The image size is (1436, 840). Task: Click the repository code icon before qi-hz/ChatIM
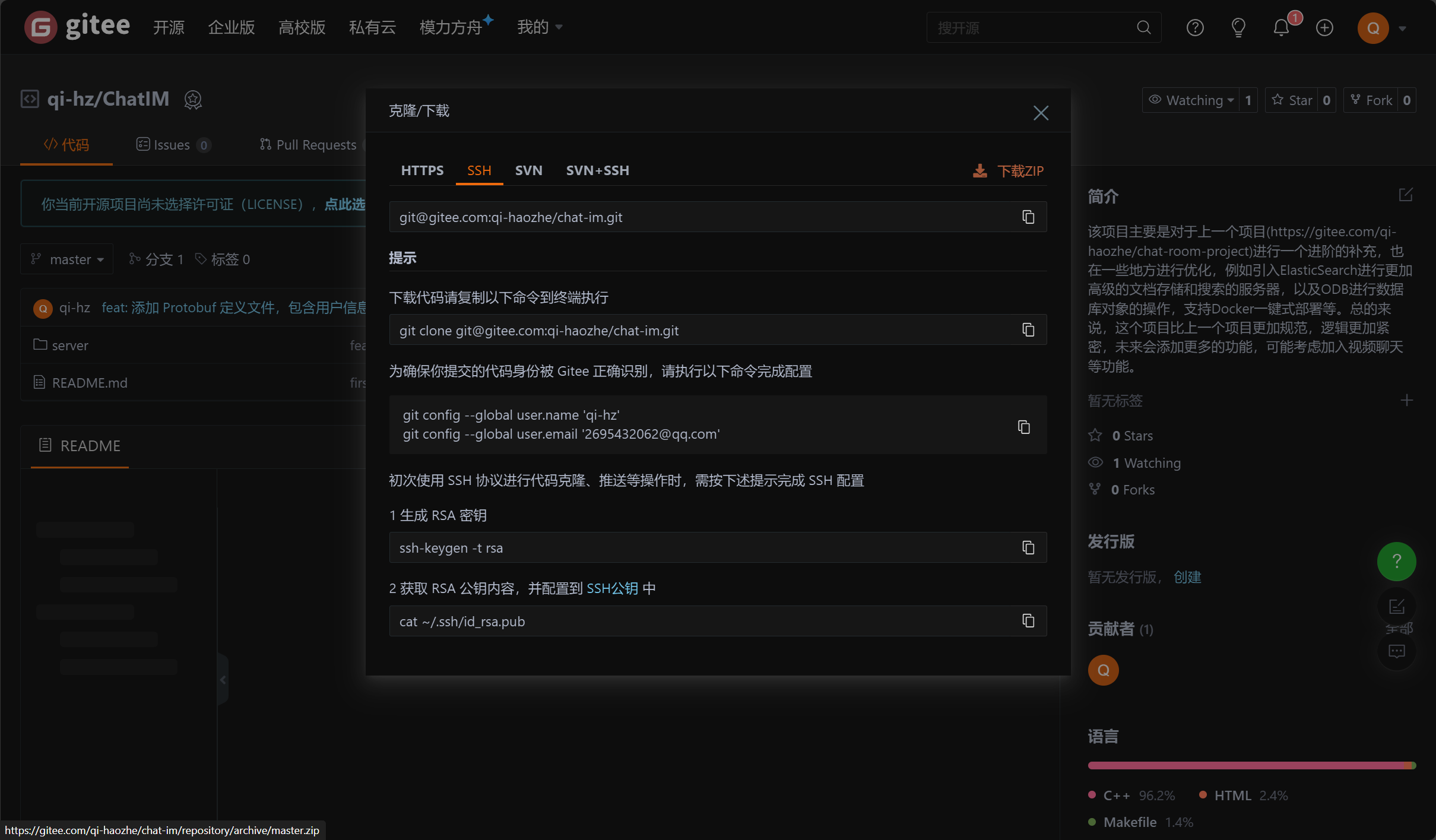(x=30, y=99)
